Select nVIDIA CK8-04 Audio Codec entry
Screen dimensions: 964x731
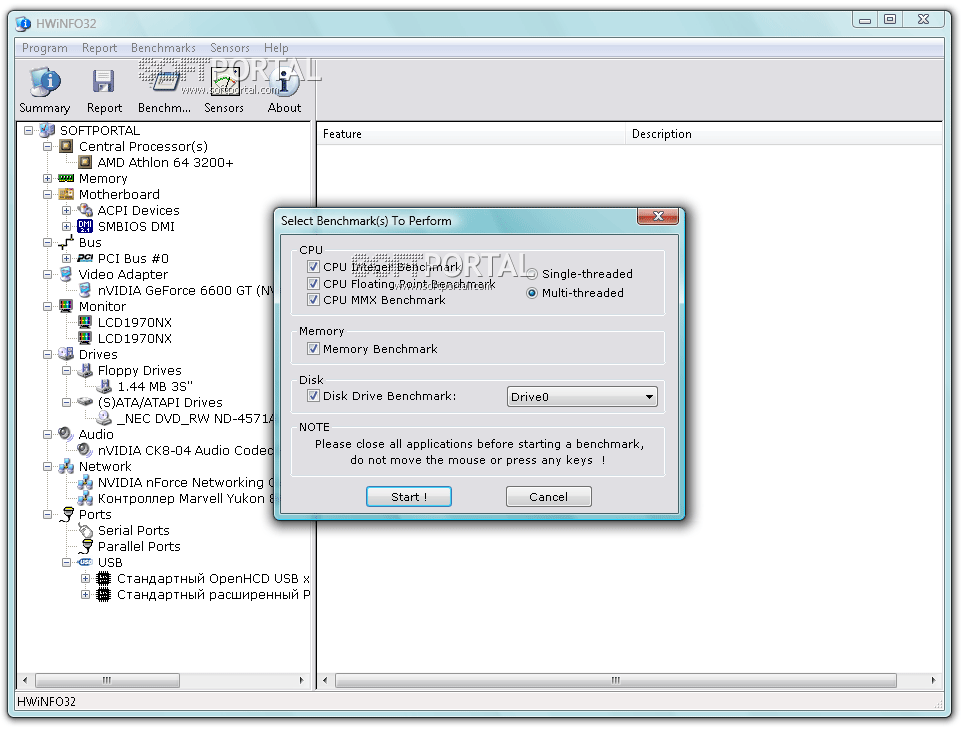[x=185, y=451]
